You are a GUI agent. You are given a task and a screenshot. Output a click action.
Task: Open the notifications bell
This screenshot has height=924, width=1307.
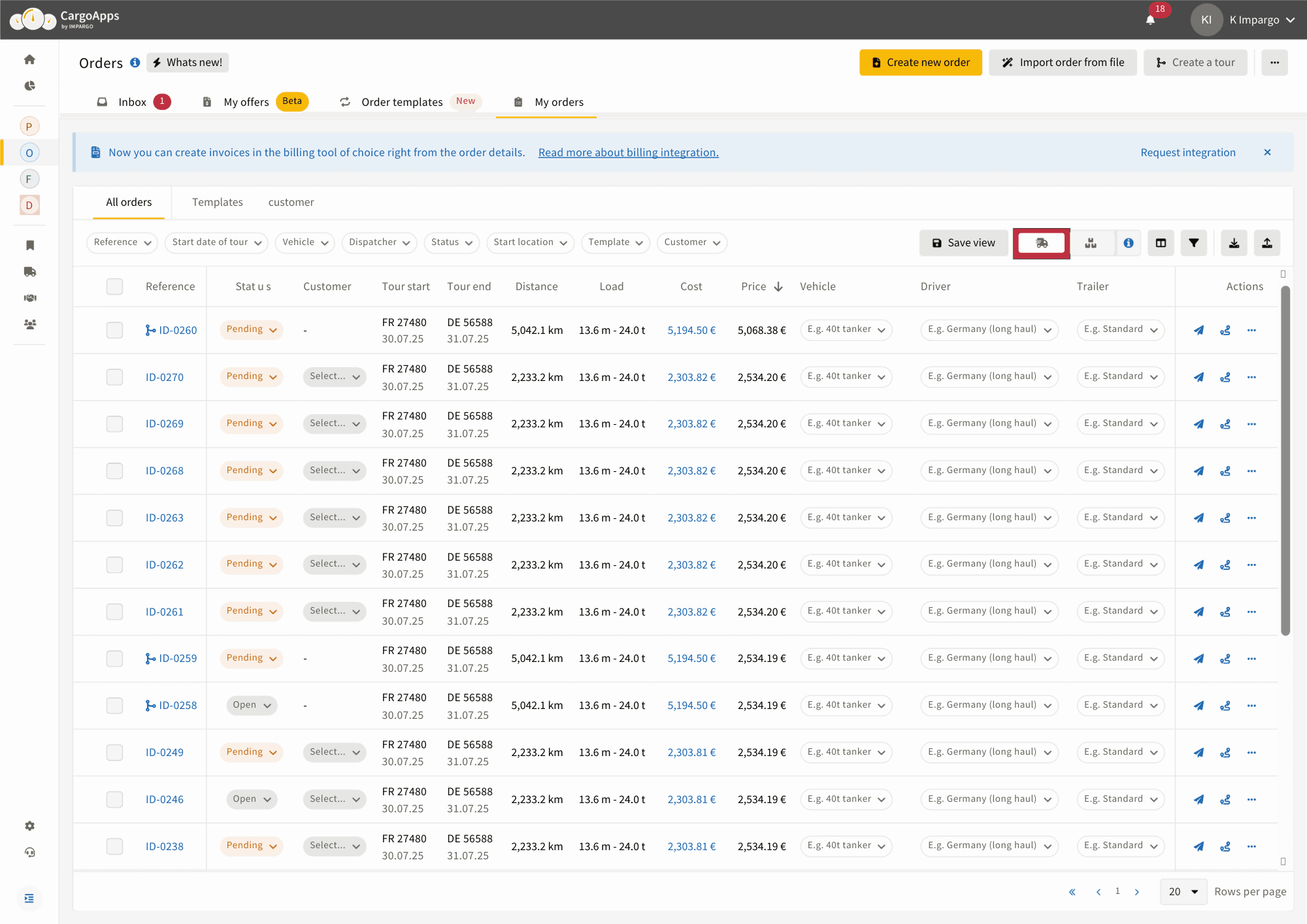(1150, 20)
